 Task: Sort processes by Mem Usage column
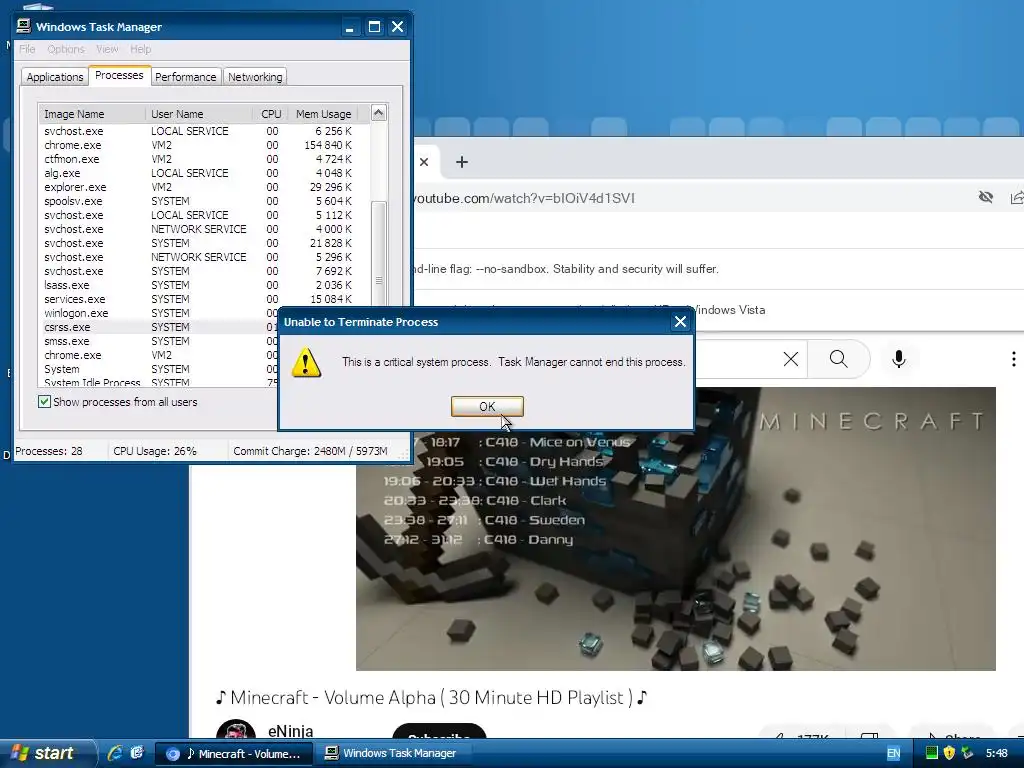pyautogui.click(x=323, y=114)
